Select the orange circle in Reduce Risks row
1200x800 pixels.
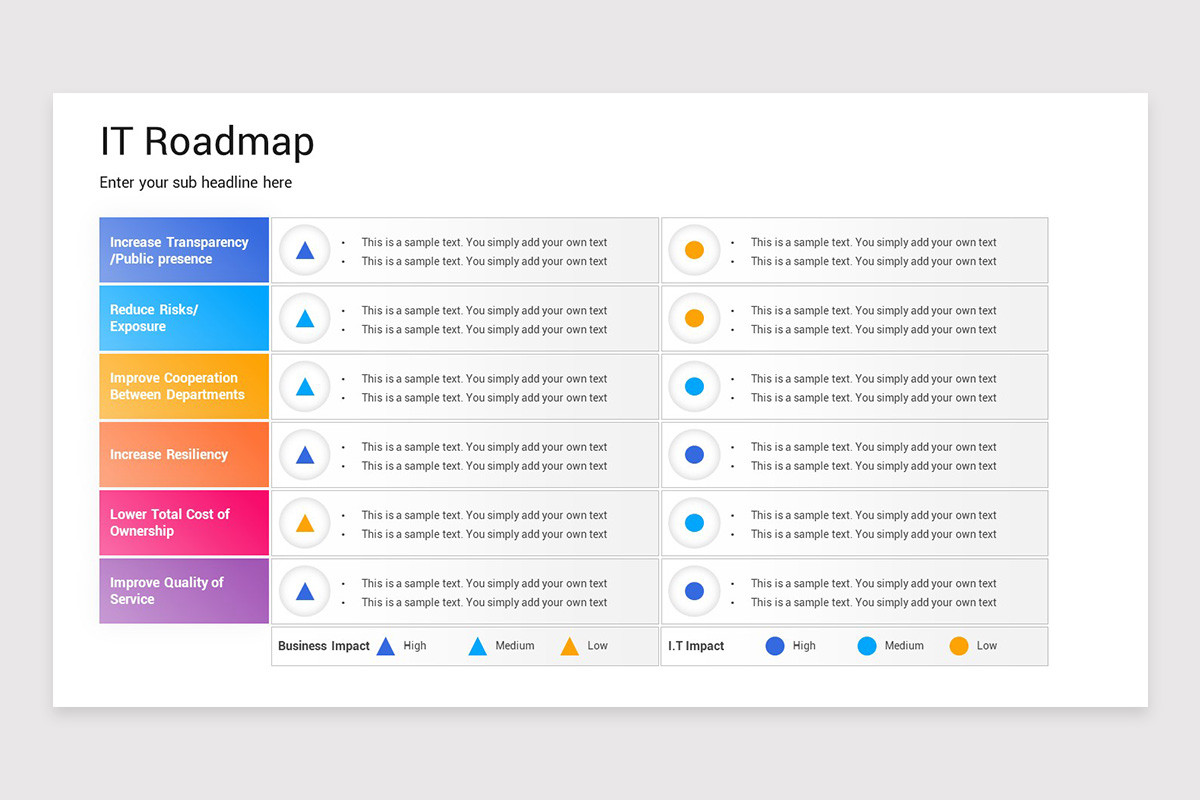[x=694, y=318]
